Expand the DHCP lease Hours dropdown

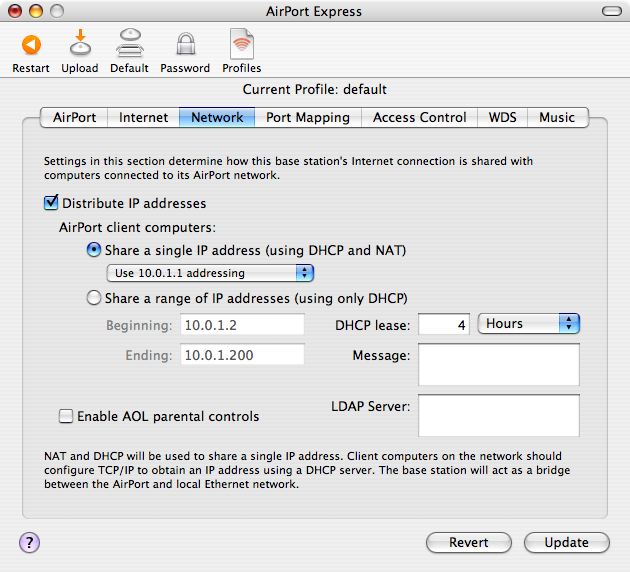coord(530,324)
